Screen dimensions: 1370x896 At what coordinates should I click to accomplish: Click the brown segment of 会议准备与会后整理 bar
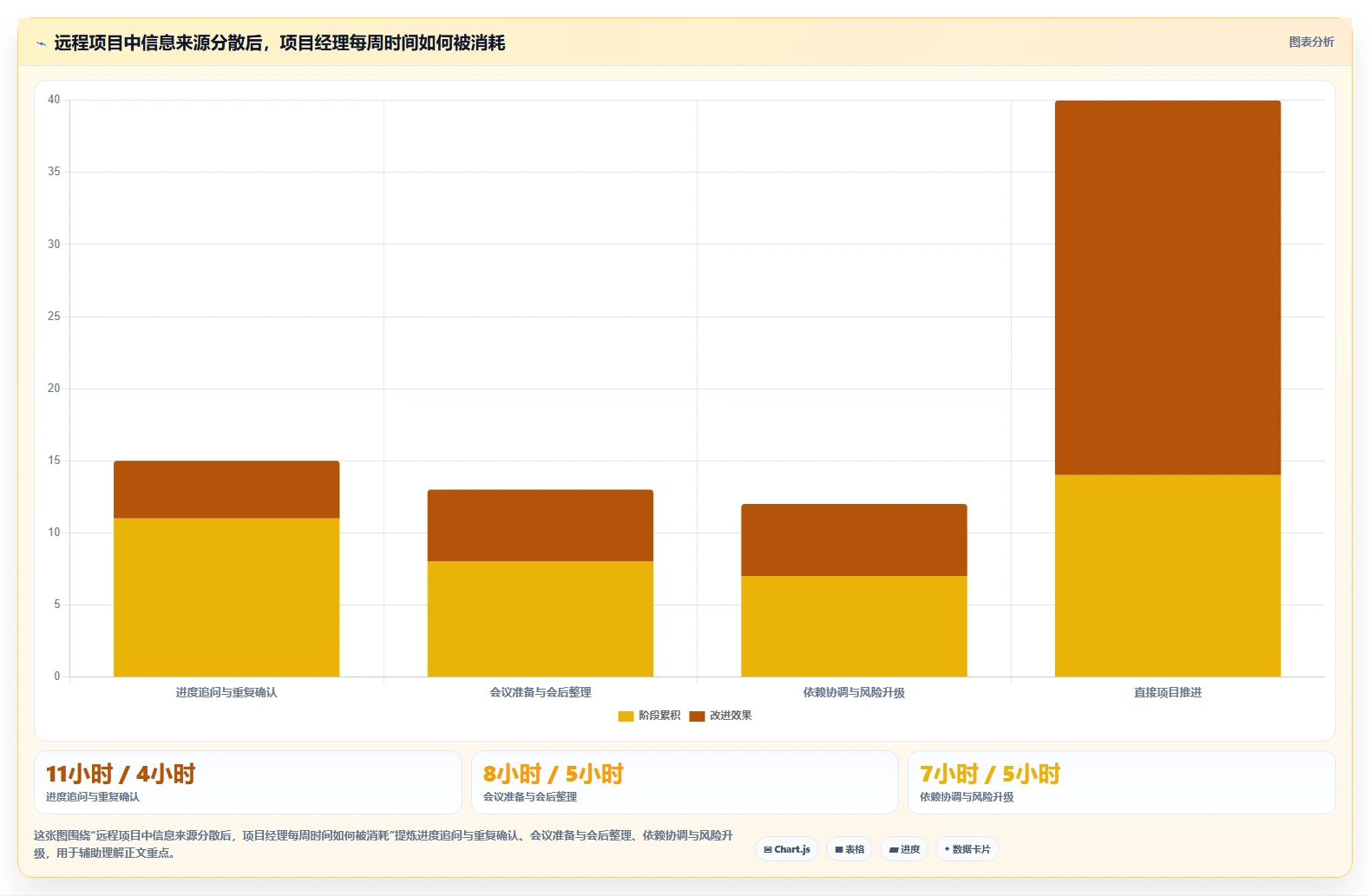(541, 526)
